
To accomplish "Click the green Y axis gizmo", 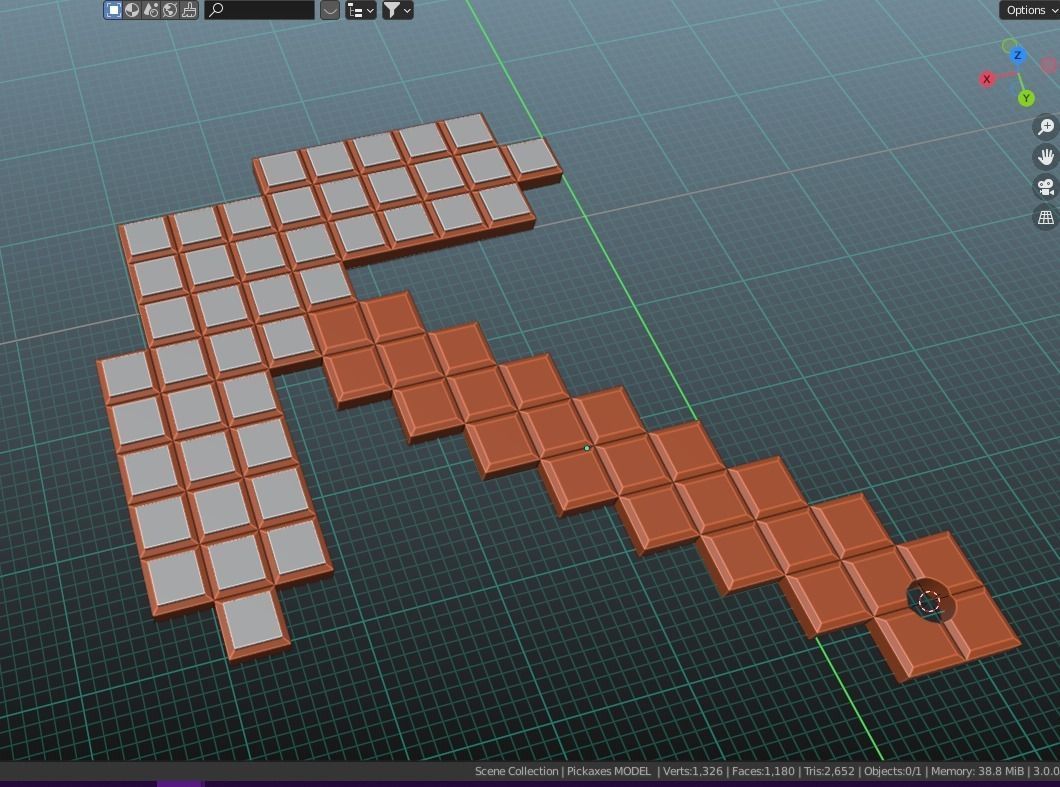I will pos(1026,98).
